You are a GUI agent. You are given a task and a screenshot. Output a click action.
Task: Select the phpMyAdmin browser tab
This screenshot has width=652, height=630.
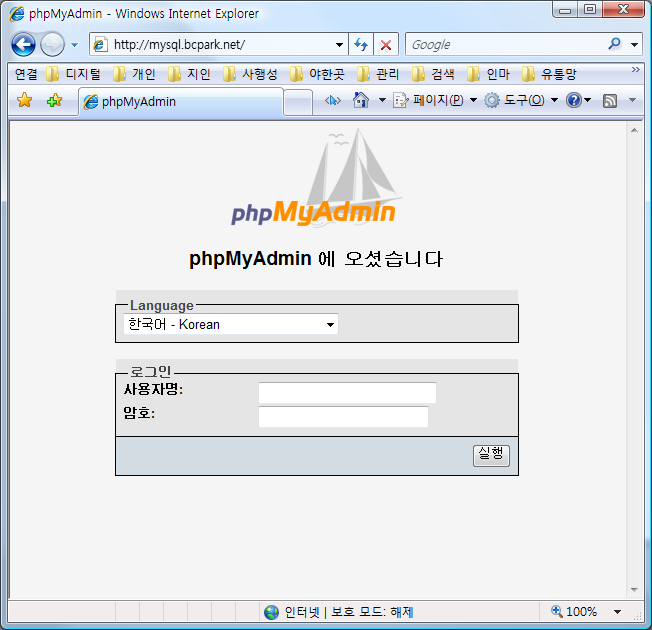click(181, 101)
